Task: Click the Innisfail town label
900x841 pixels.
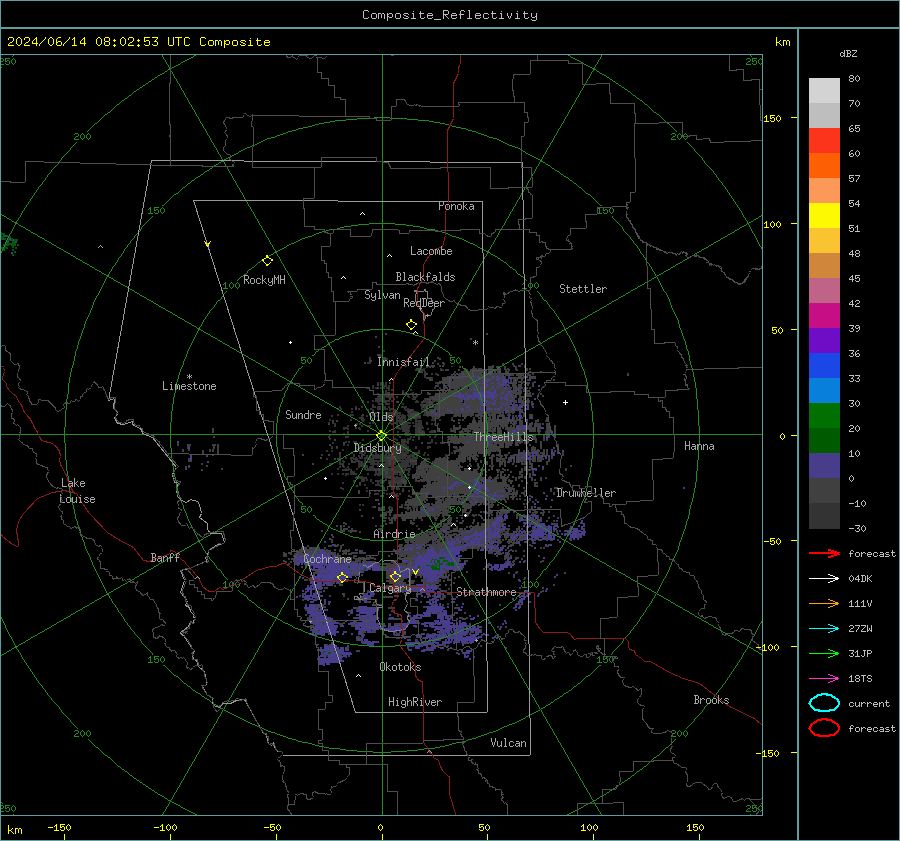Action: click(x=403, y=362)
